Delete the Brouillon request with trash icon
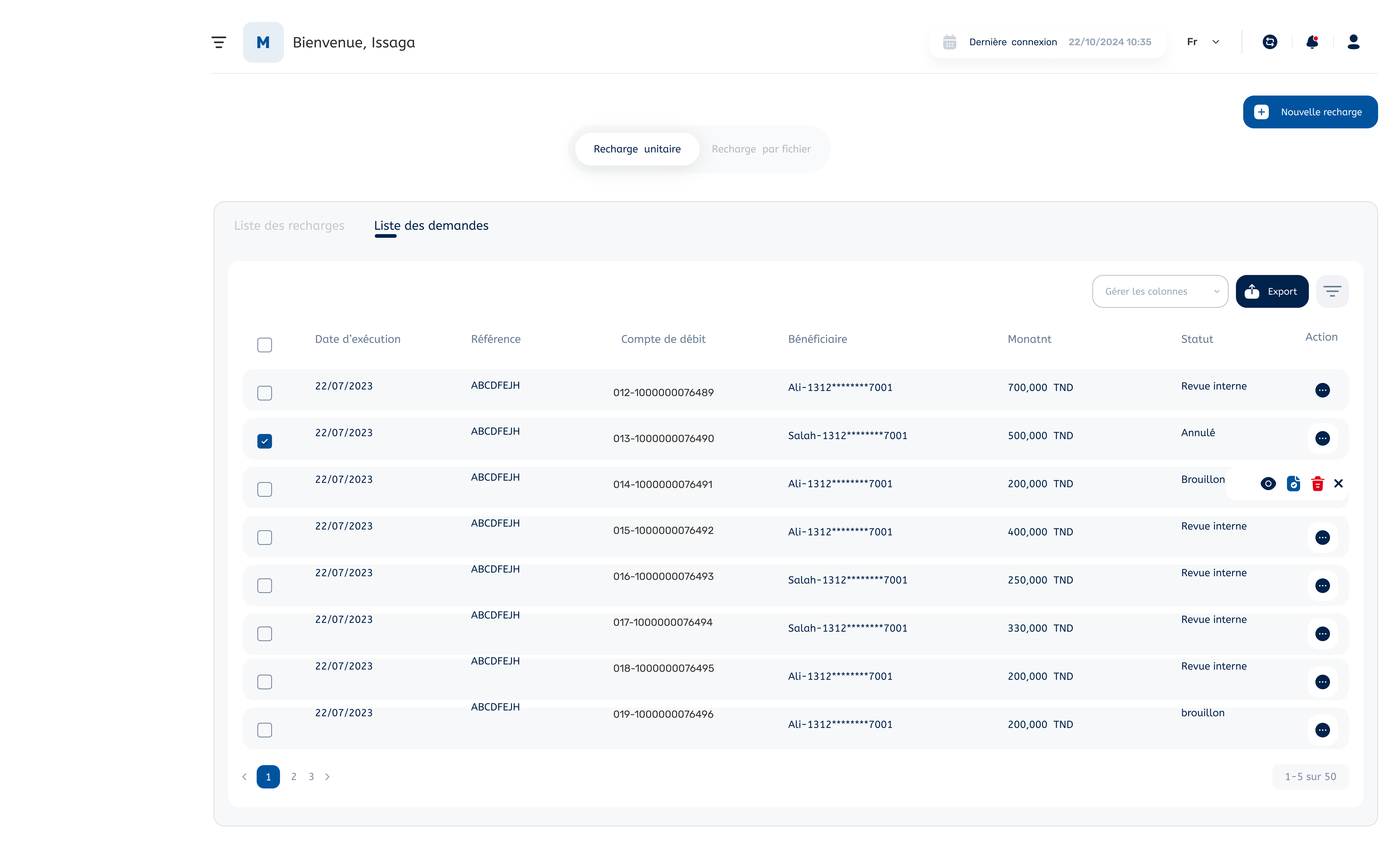This screenshot has width=1400, height=849. (1318, 484)
